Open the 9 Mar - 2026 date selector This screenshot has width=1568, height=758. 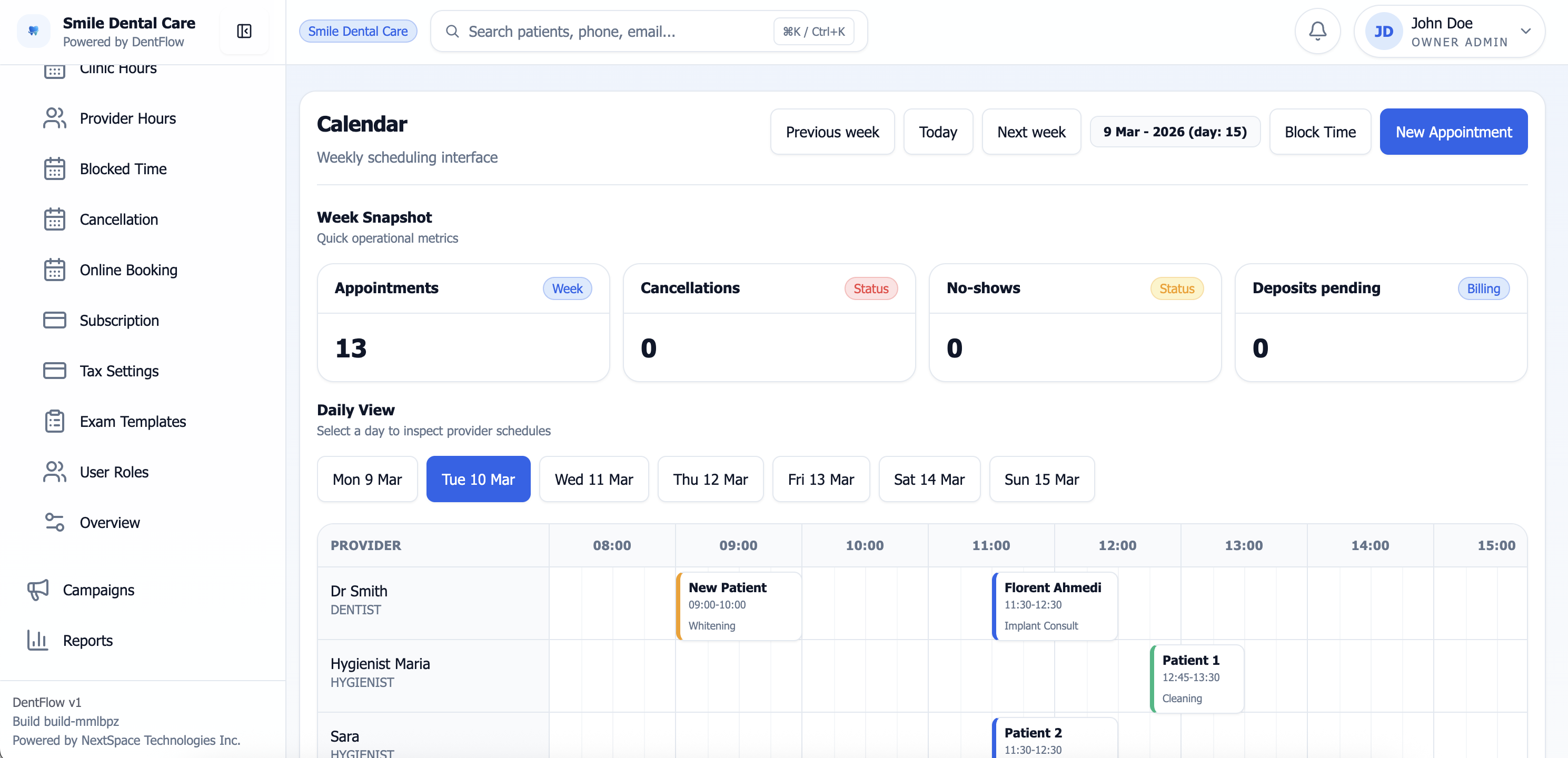(1175, 132)
